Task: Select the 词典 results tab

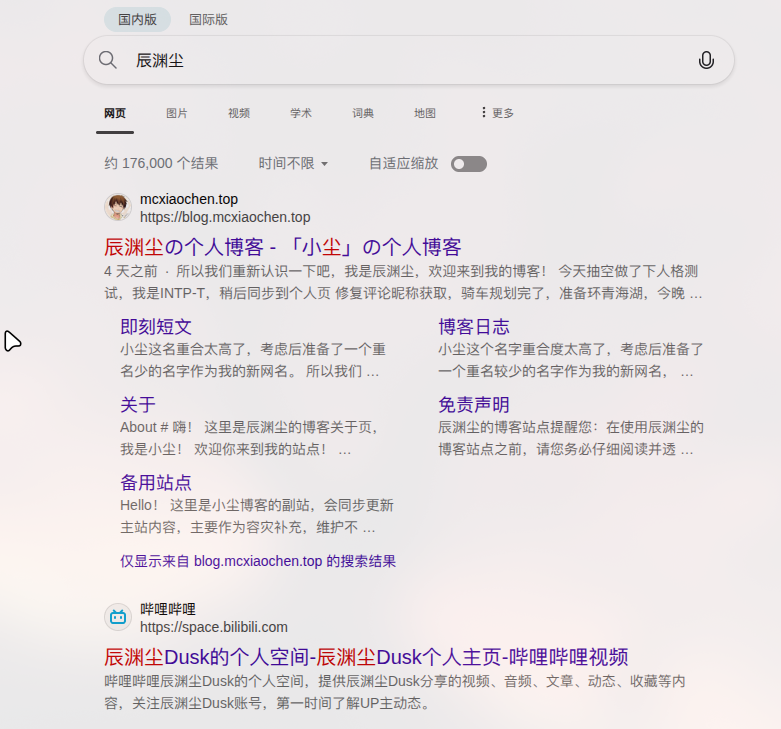Action: 363,113
